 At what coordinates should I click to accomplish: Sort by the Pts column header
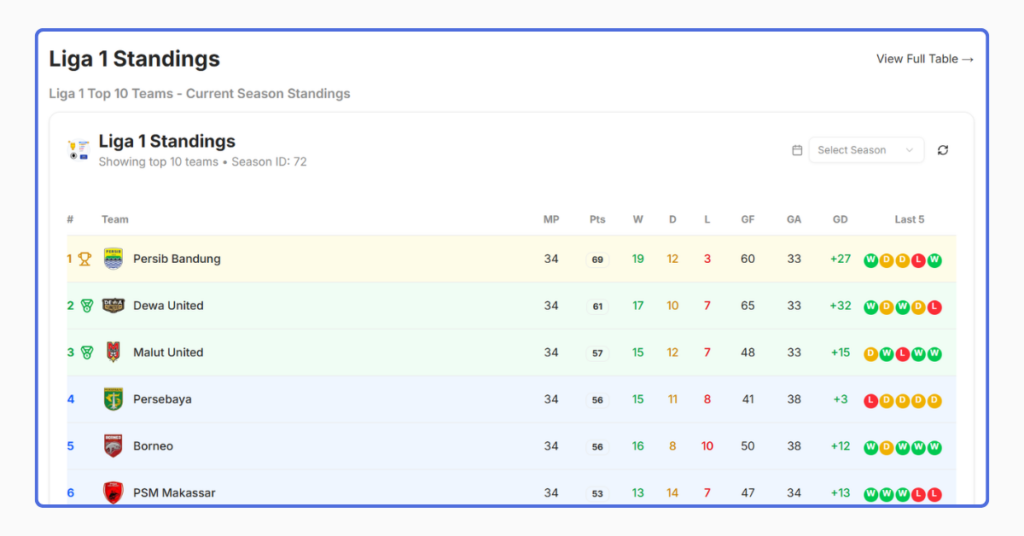[598, 219]
